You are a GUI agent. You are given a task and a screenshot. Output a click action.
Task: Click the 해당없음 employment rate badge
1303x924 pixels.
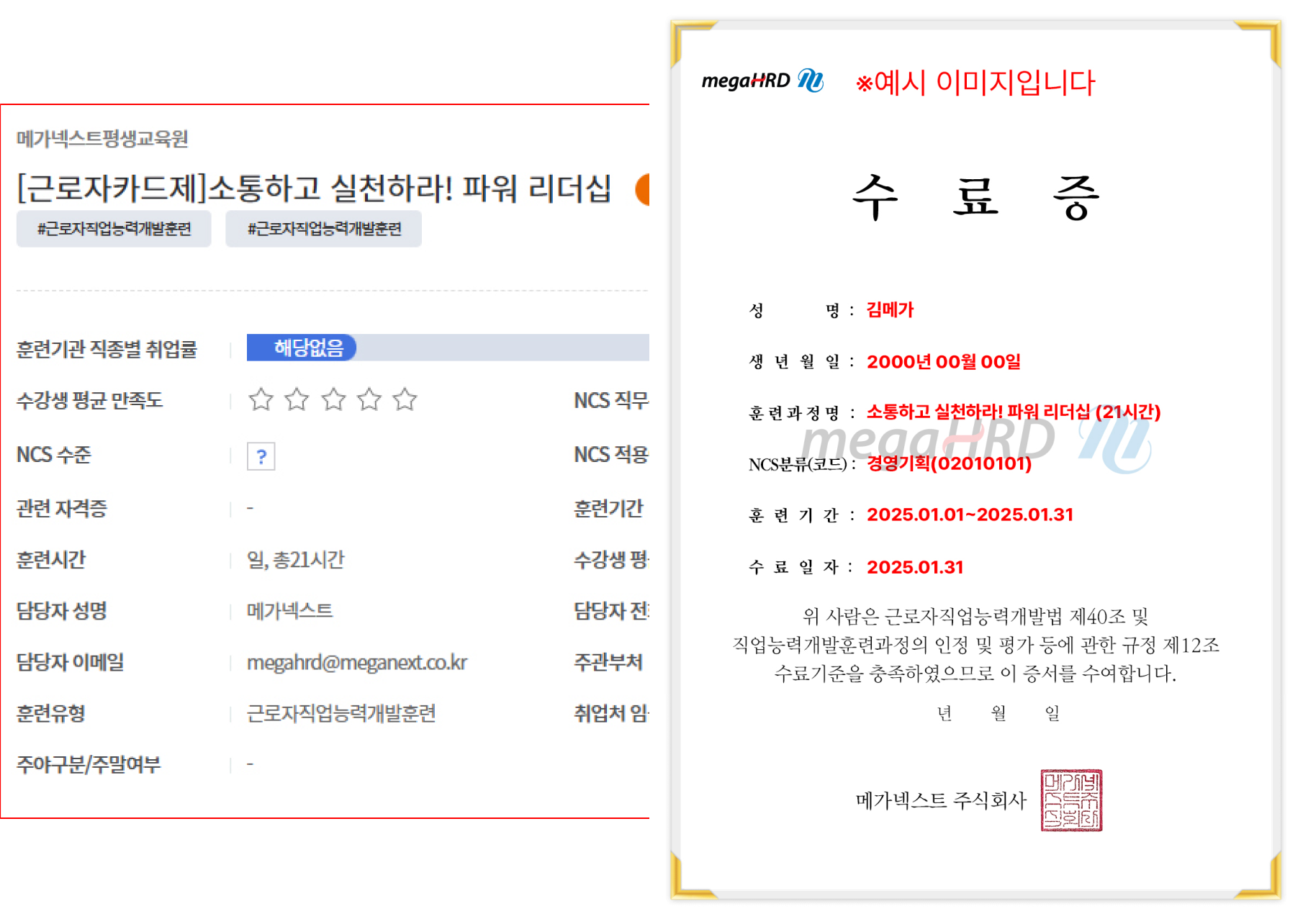302,348
